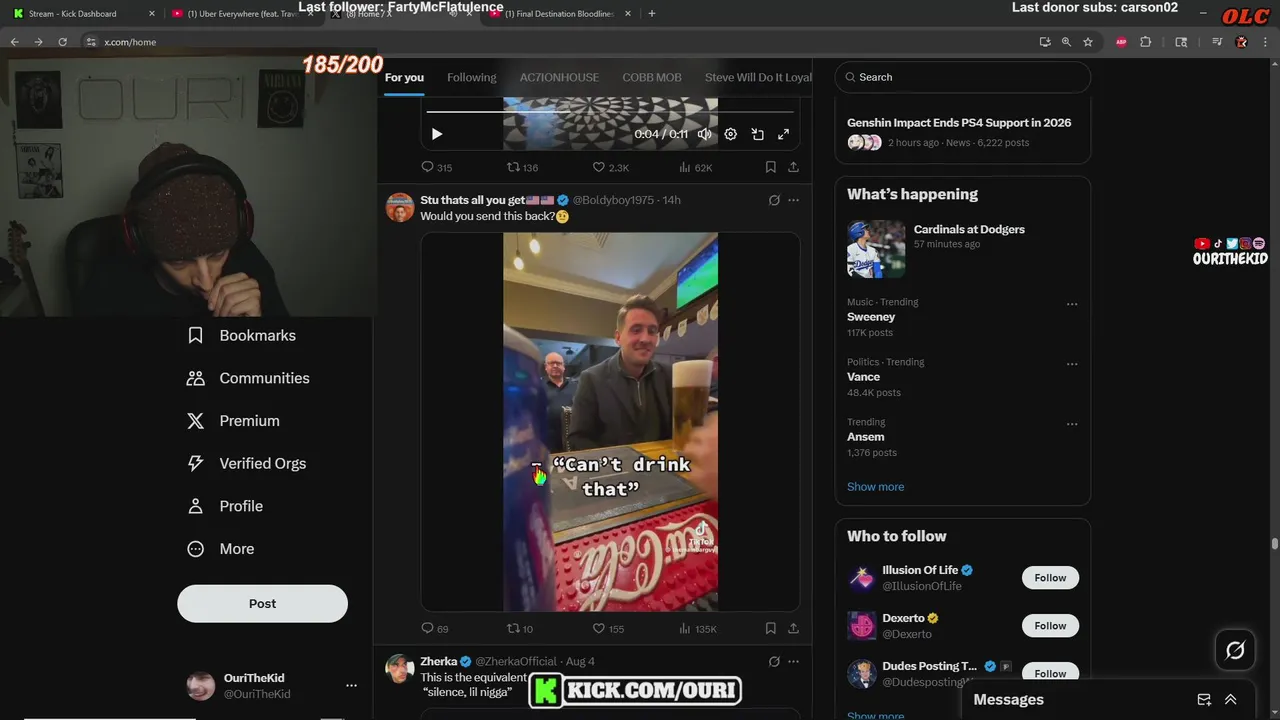Open options for Ansem trend

point(1072,424)
